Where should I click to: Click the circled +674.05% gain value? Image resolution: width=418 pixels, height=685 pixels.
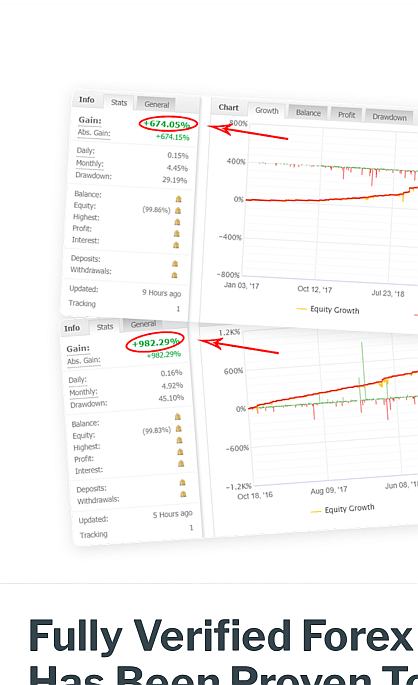[x=168, y=124]
